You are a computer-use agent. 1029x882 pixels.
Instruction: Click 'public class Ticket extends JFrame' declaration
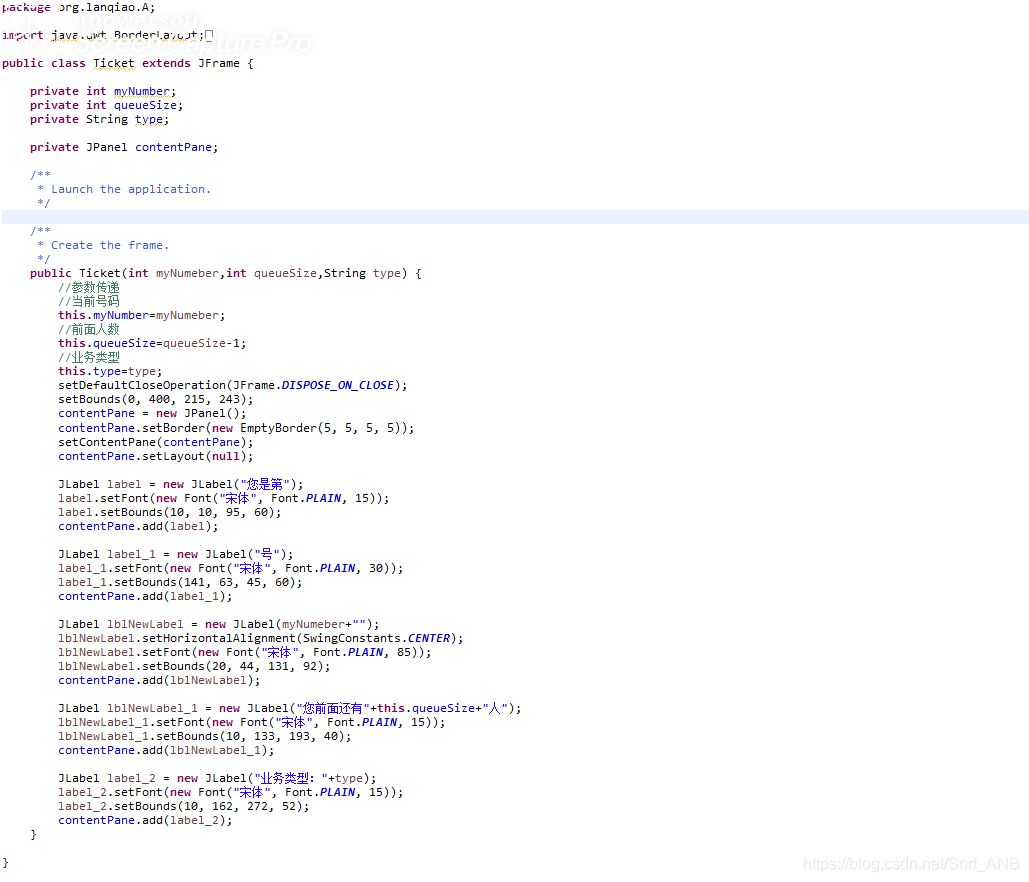(127, 63)
